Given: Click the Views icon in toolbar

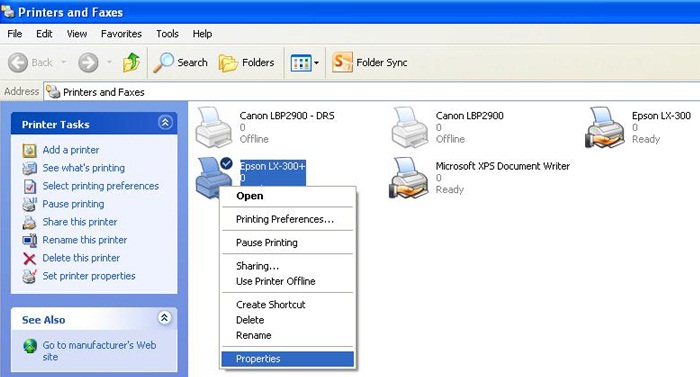Looking at the screenshot, I should point(300,63).
